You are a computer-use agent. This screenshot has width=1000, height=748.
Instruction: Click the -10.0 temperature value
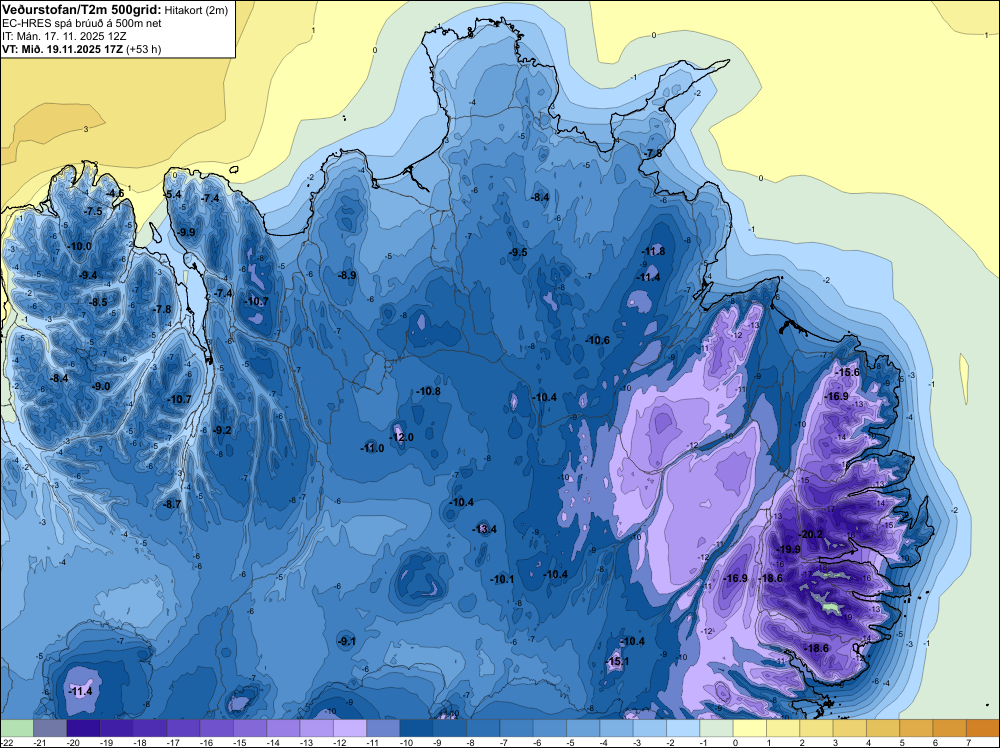click(x=80, y=246)
